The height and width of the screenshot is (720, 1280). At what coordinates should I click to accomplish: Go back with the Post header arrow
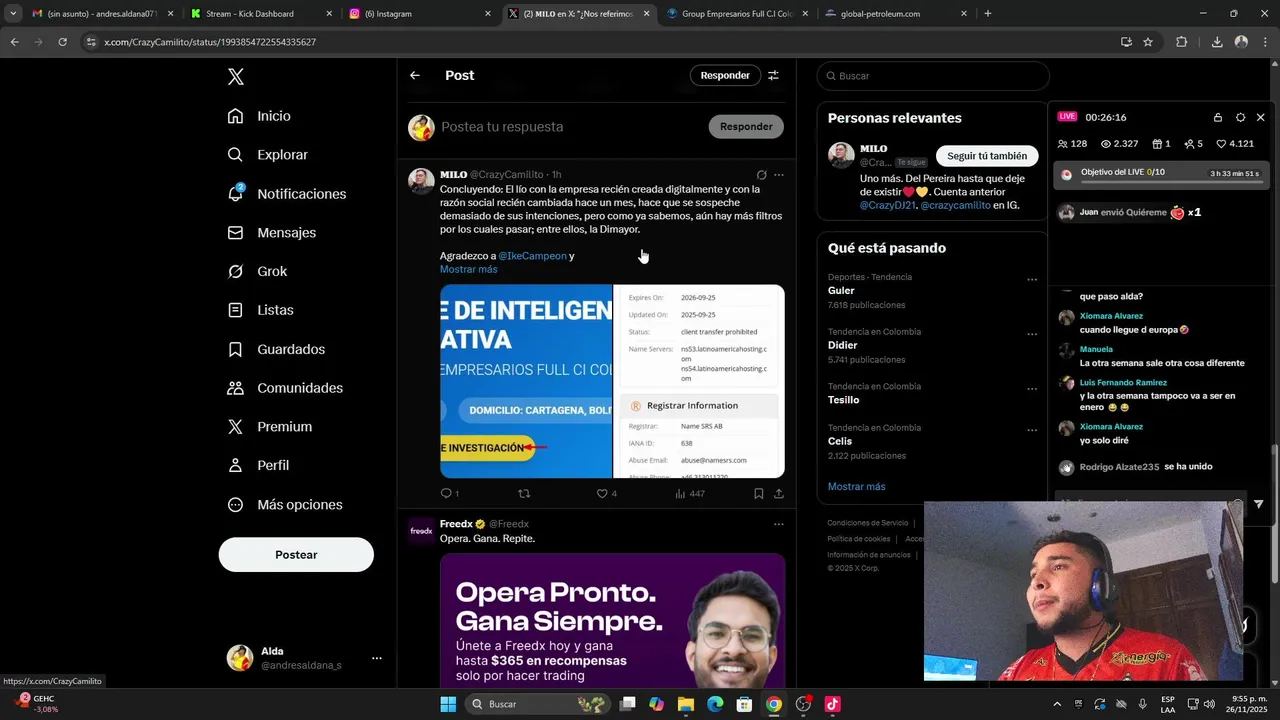(415, 75)
